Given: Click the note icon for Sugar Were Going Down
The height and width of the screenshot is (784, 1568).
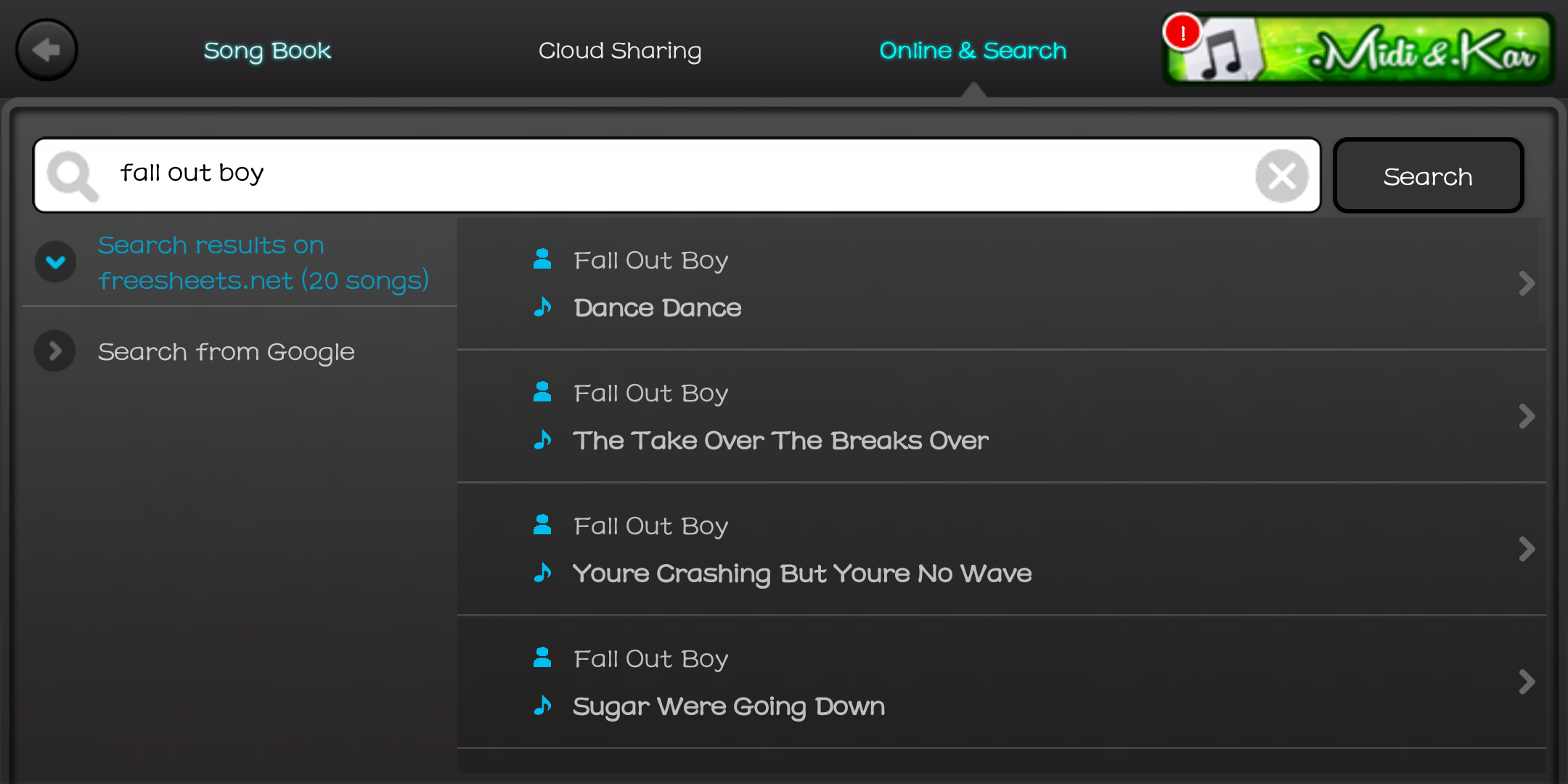Looking at the screenshot, I should [542, 706].
